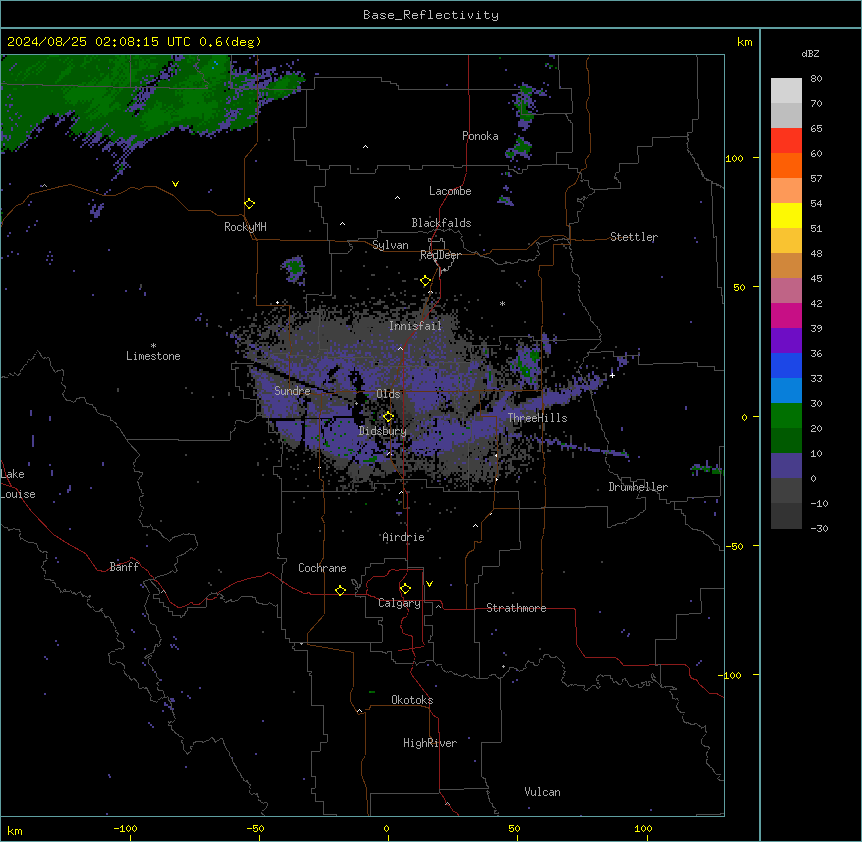The width and height of the screenshot is (862, 842).
Task: Select the Olds town label
Action: tap(388, 394)
